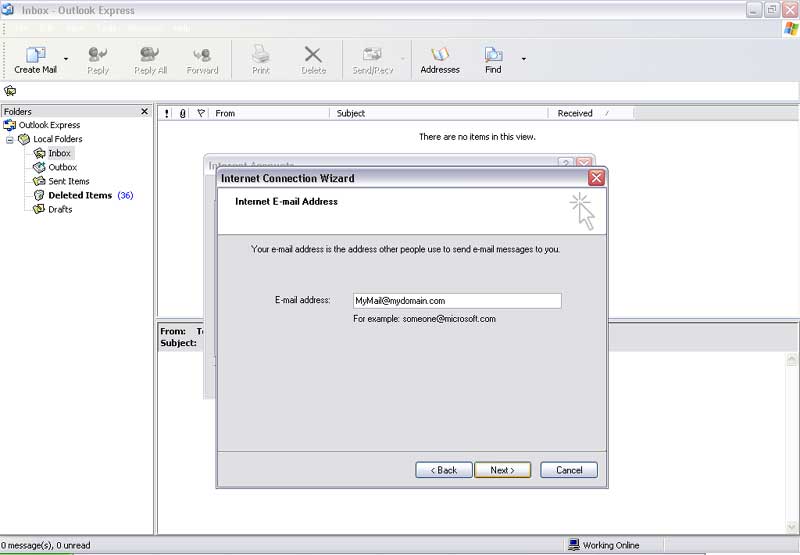Open the Drafts folder
Screen dimensions: 800x555
(x=53, y=209)
